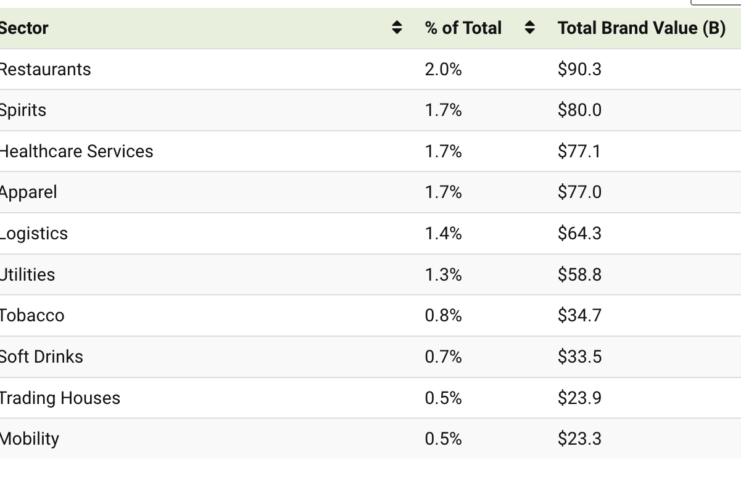The width and height of the screenshot is (741, 486).
Task: Click the Tobacco sector cell
Action: pos(32,315)
